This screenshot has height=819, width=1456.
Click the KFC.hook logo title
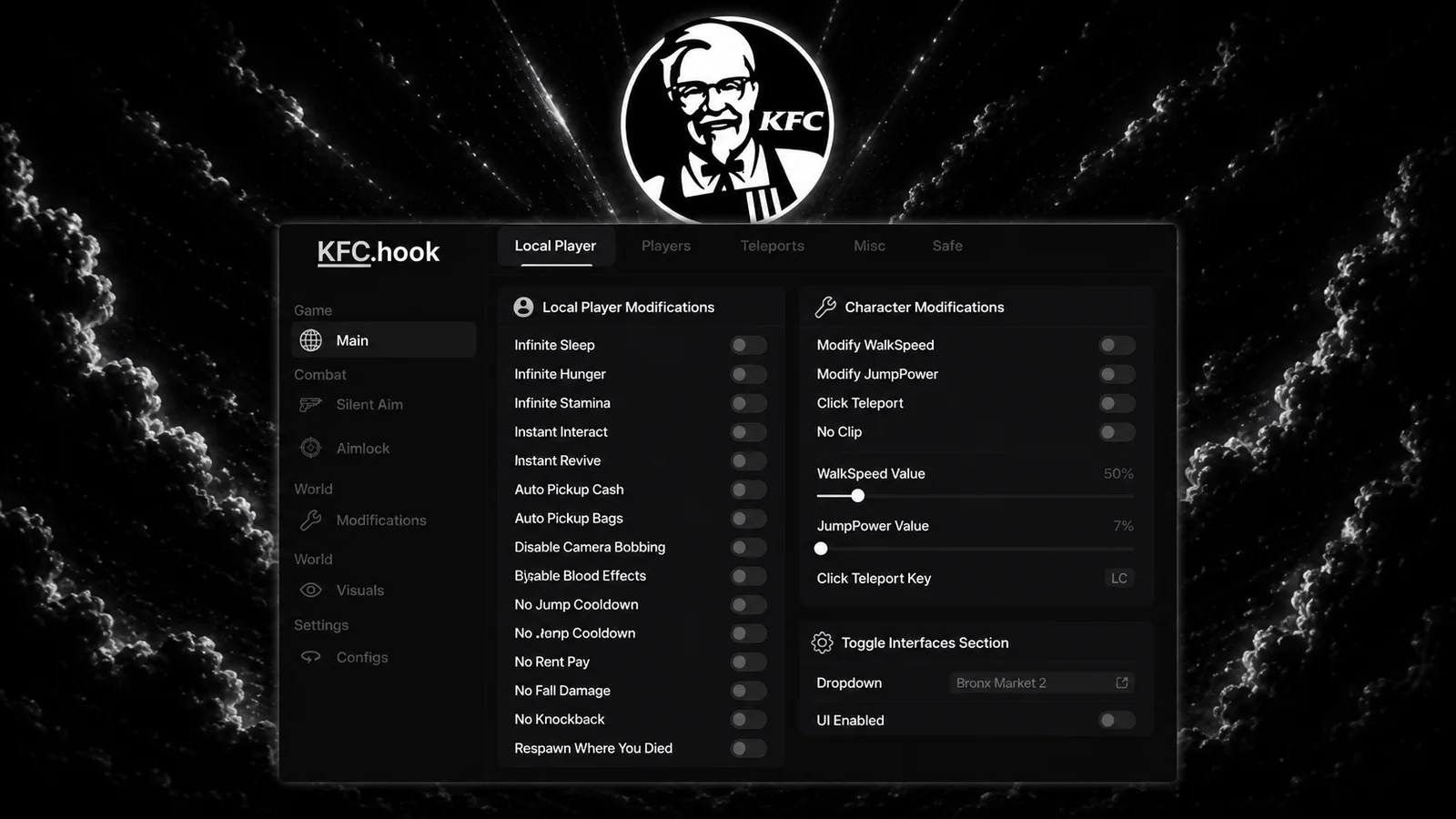click(379, 252)
